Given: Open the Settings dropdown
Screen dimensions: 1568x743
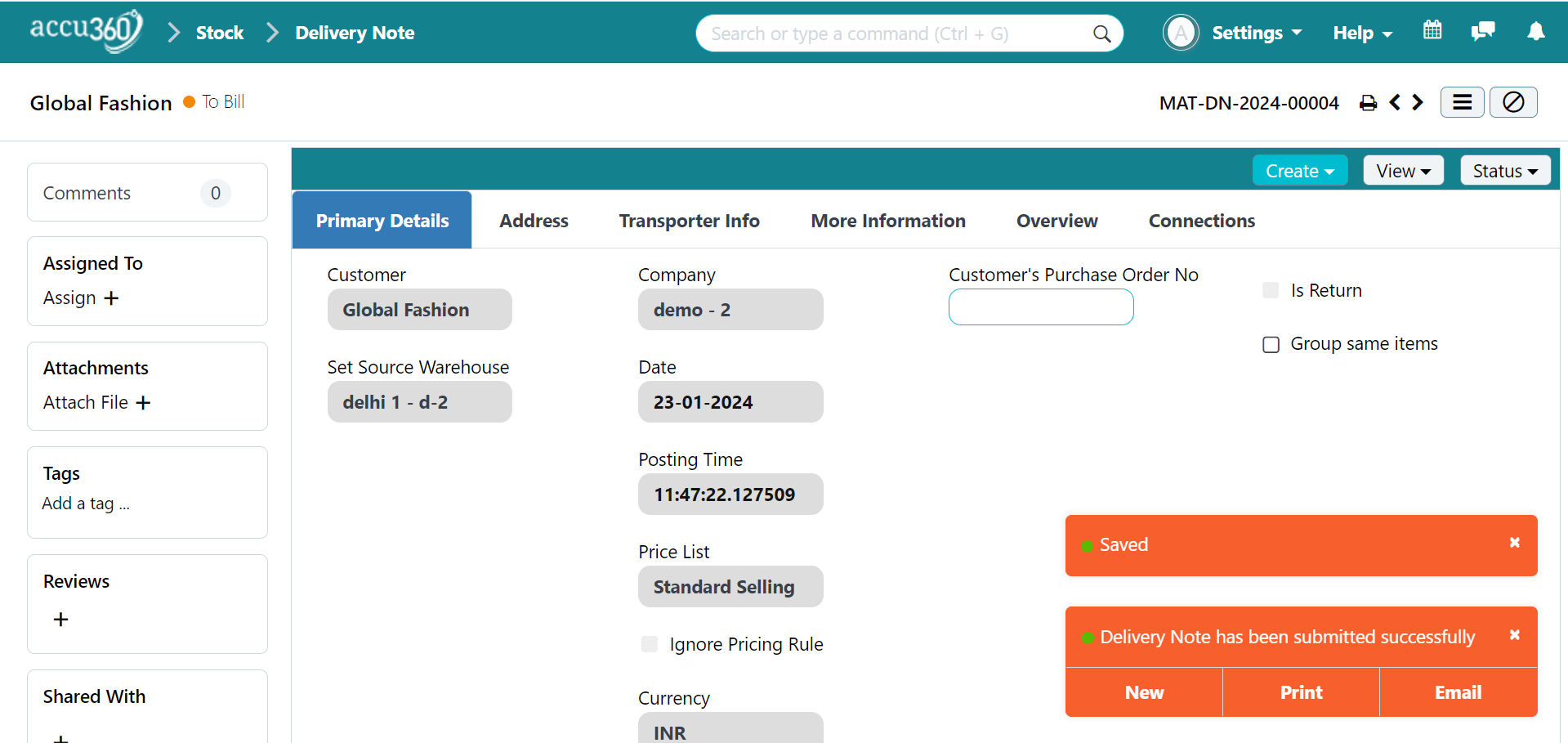Looking at the screenshot, I should click(x=1257, y=33).
